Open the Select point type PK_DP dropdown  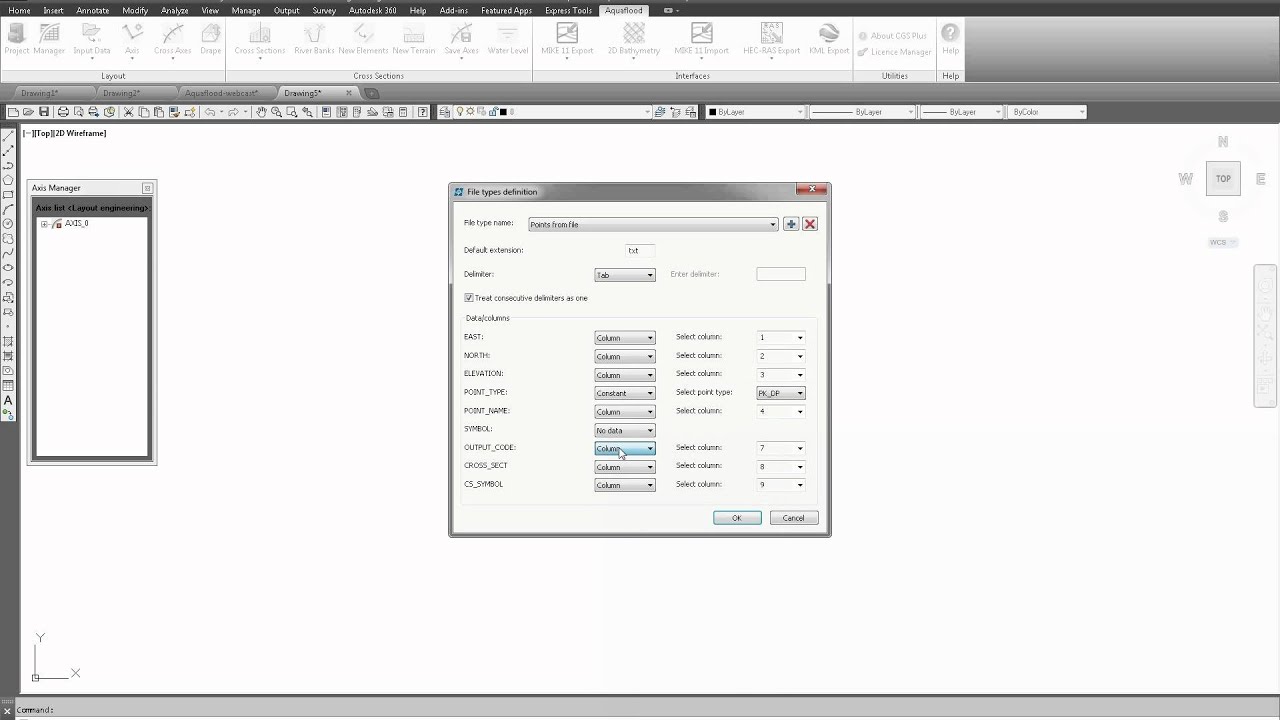coord(781,393)
